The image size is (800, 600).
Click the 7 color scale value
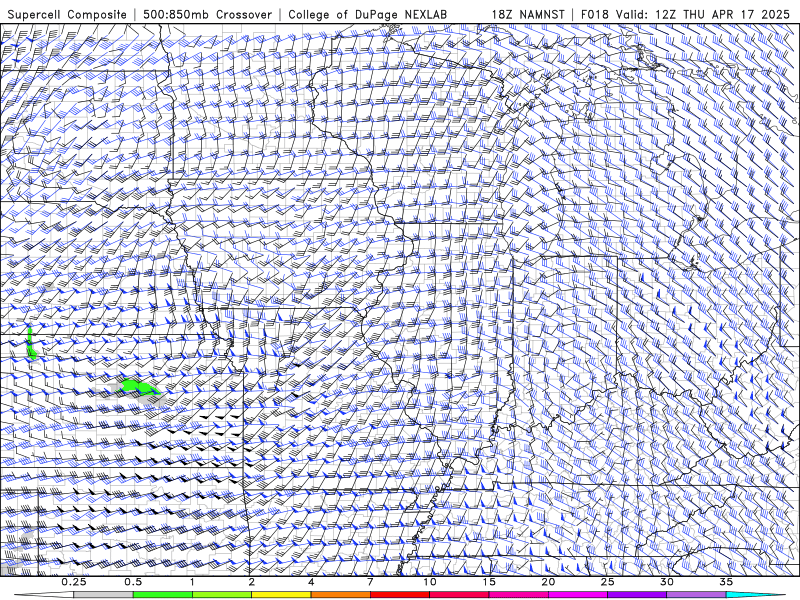coord(370,582)
